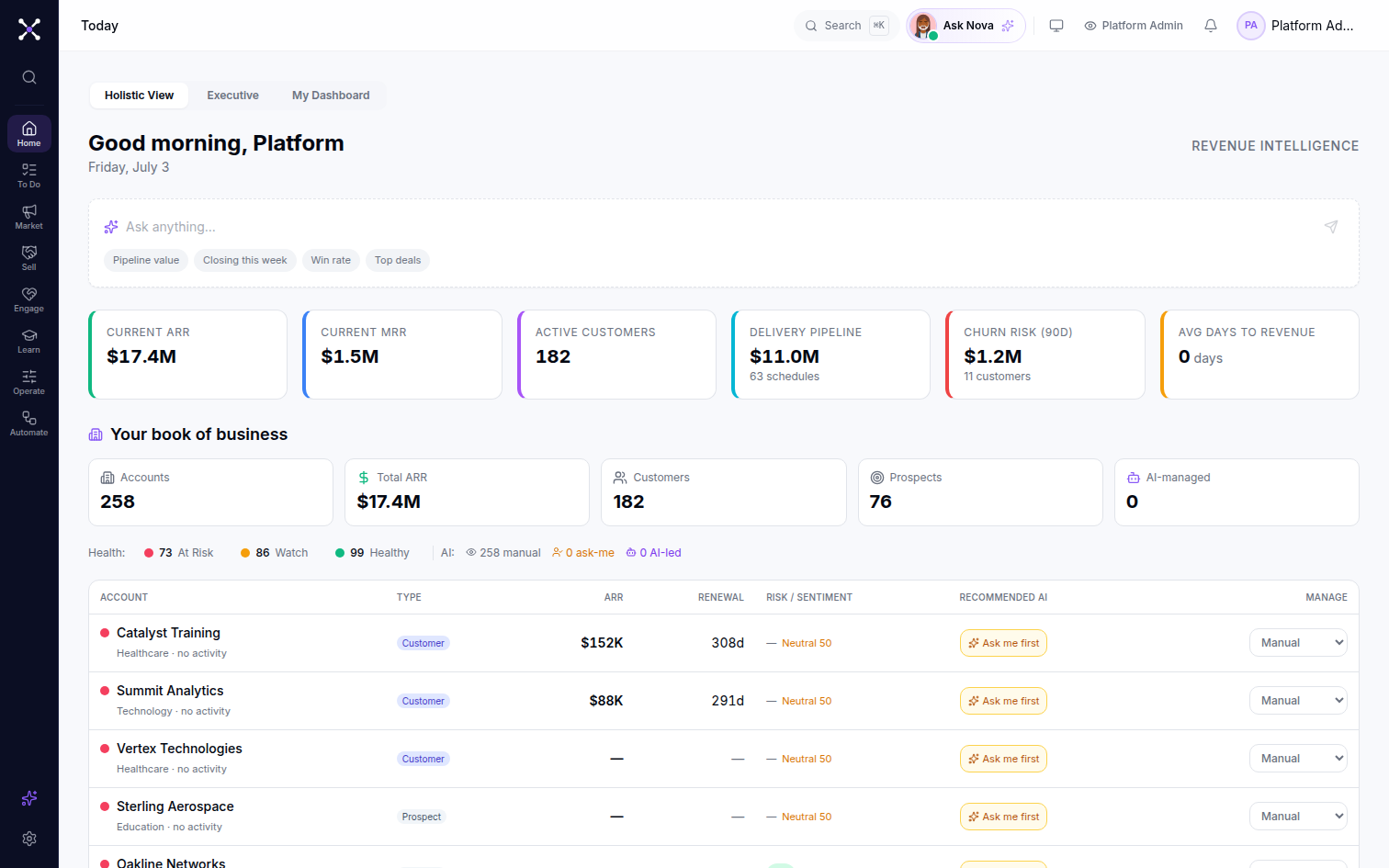Screen dimensions: 1389x868
Task: Click the send arrow in Ask anything
Action: click(x=1331, y=227)
